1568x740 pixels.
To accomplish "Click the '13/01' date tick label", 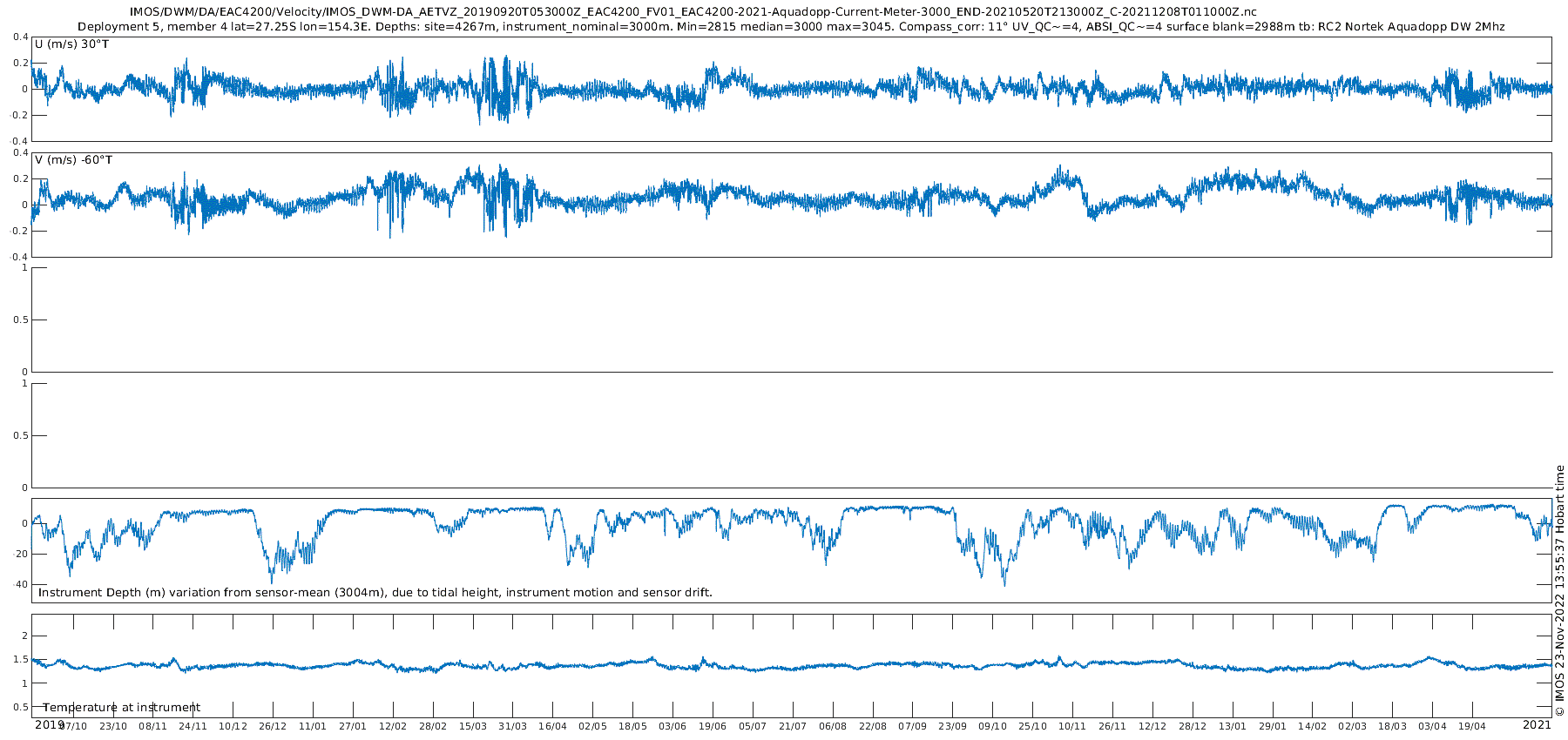I will click(1233, 726).
